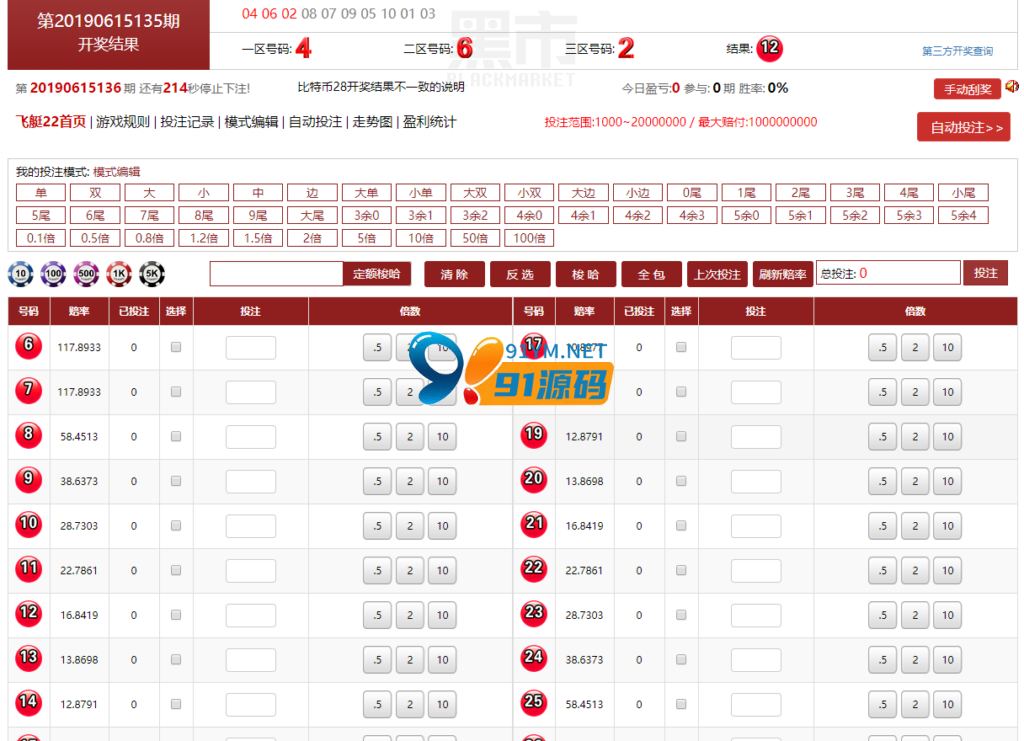The image size is (1024, 741).
Task: Tick the checkbox for number 19 row
Action: pos(681,436)
